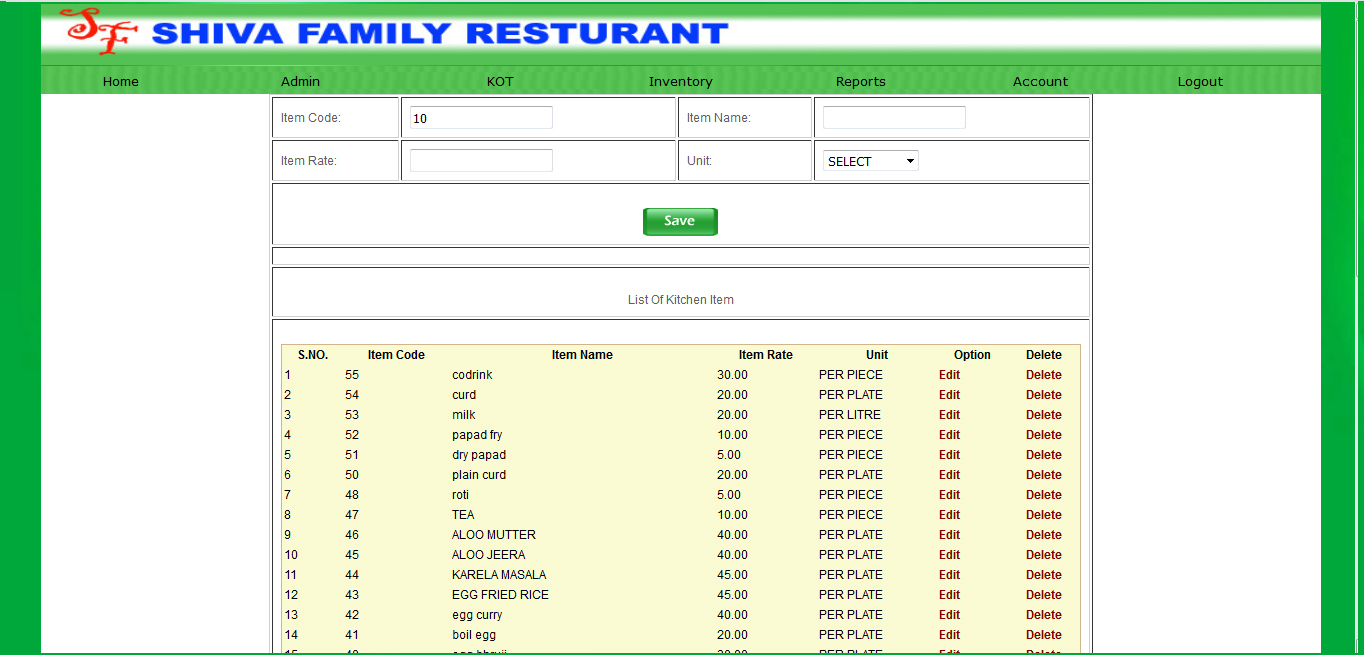
Task: Delete the roti item
Action: 1044,495
